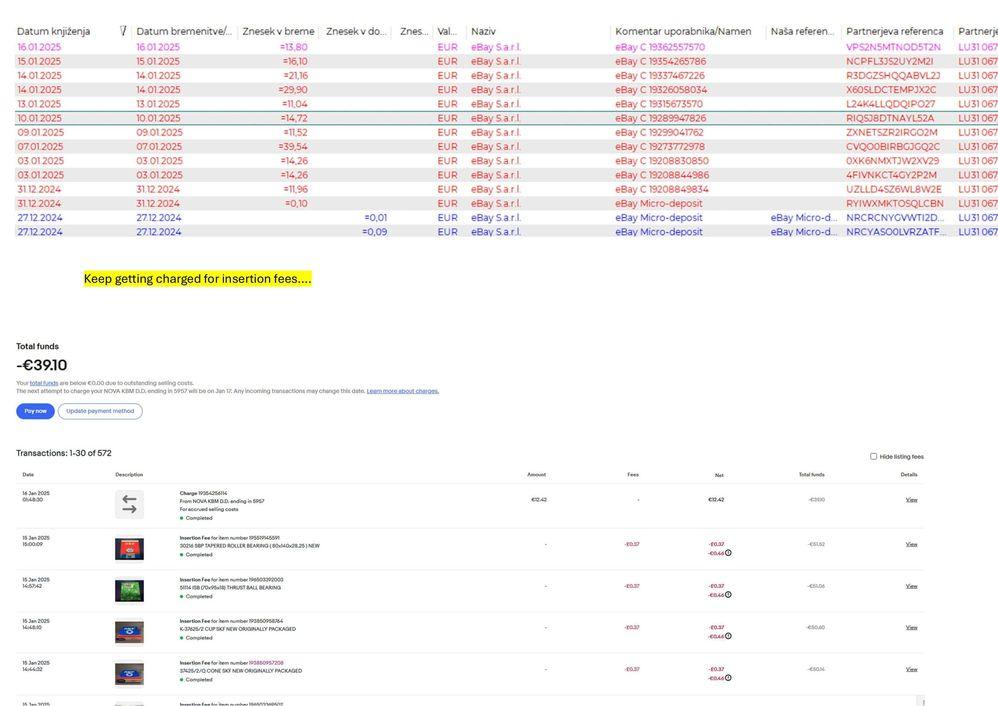Viewport: 998px width, 706px height.
Task: Open info icon for the K-37625/2 CUP row
Action: [x=728, y=636]
